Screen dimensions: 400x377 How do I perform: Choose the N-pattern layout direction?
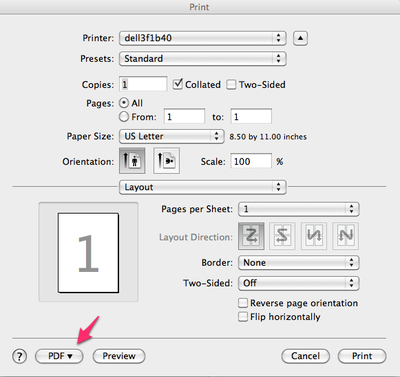[x=345, y=236]
